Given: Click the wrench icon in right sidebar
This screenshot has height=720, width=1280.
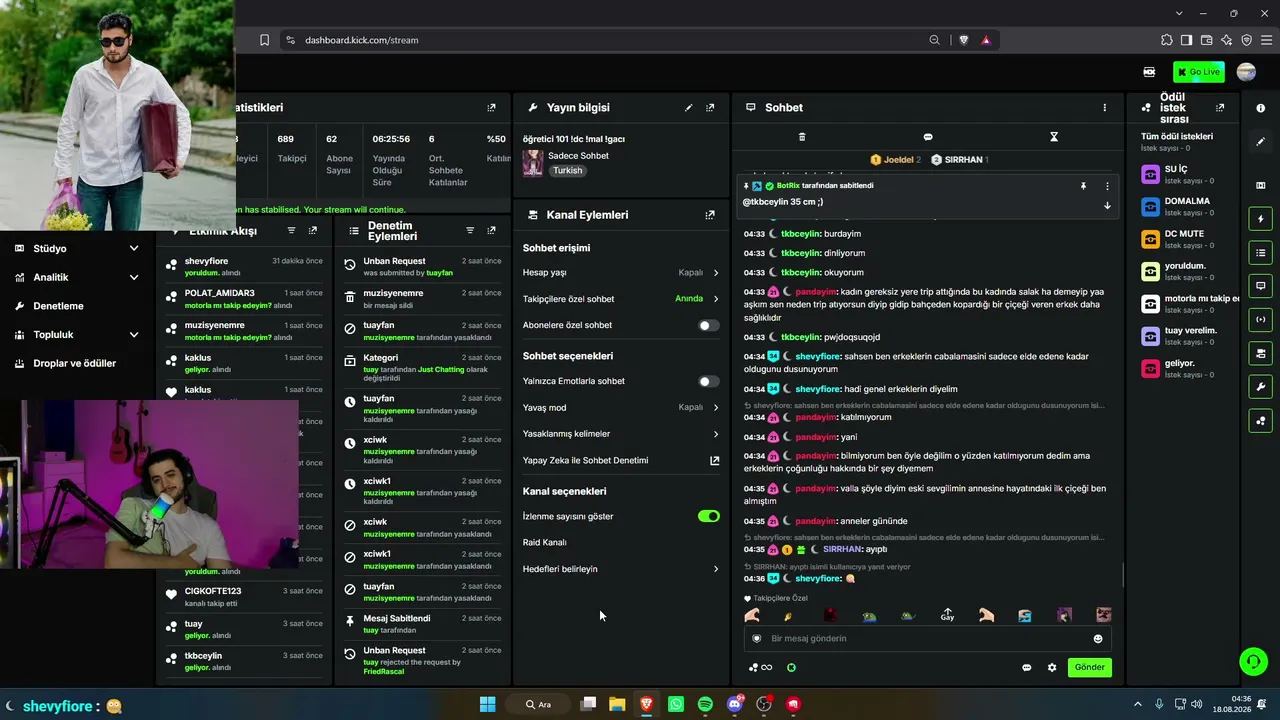Looking at the screenshot, I should click(x=1260, y=387).
